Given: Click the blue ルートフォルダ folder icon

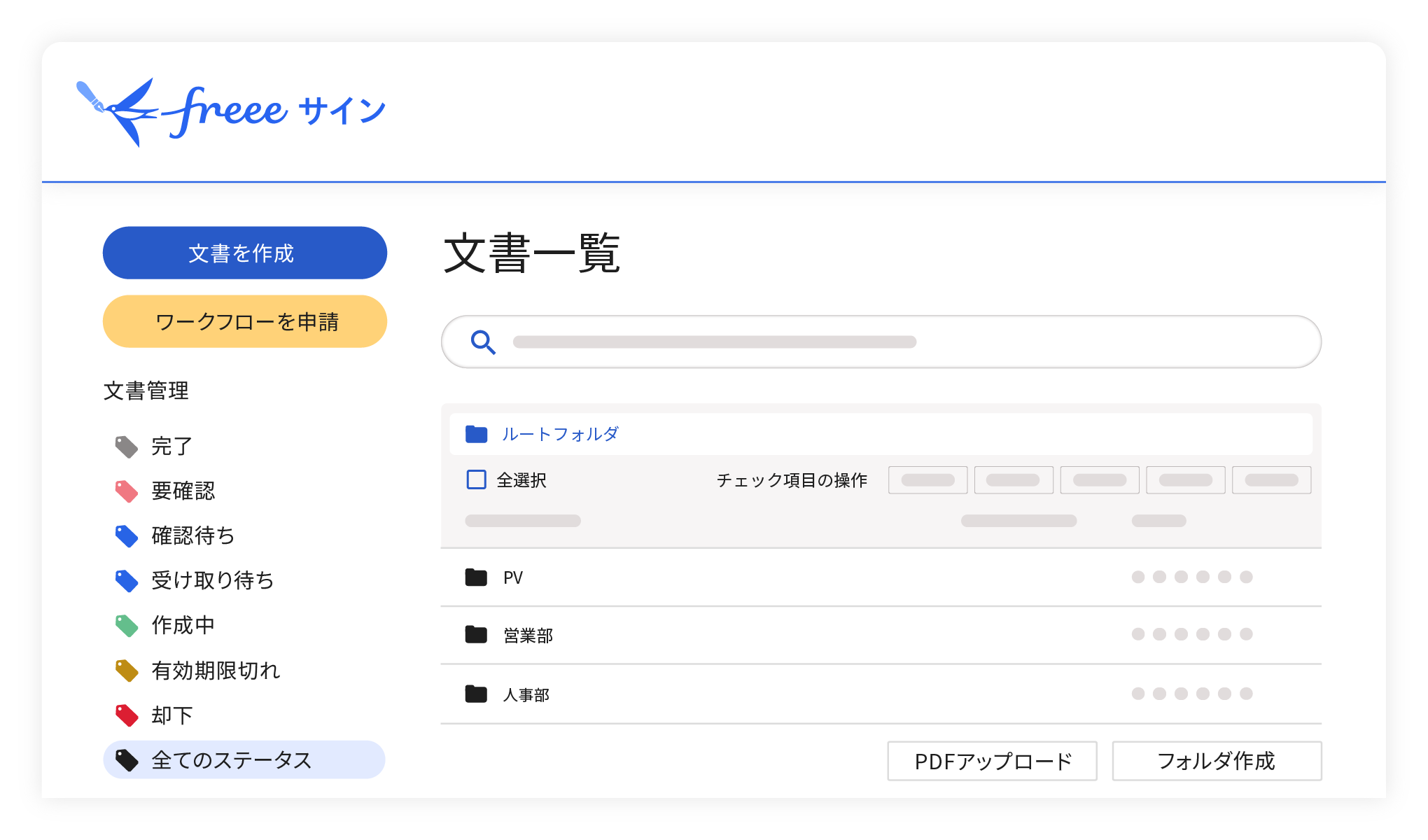Looking at the screenshot, I should [477, 434].
